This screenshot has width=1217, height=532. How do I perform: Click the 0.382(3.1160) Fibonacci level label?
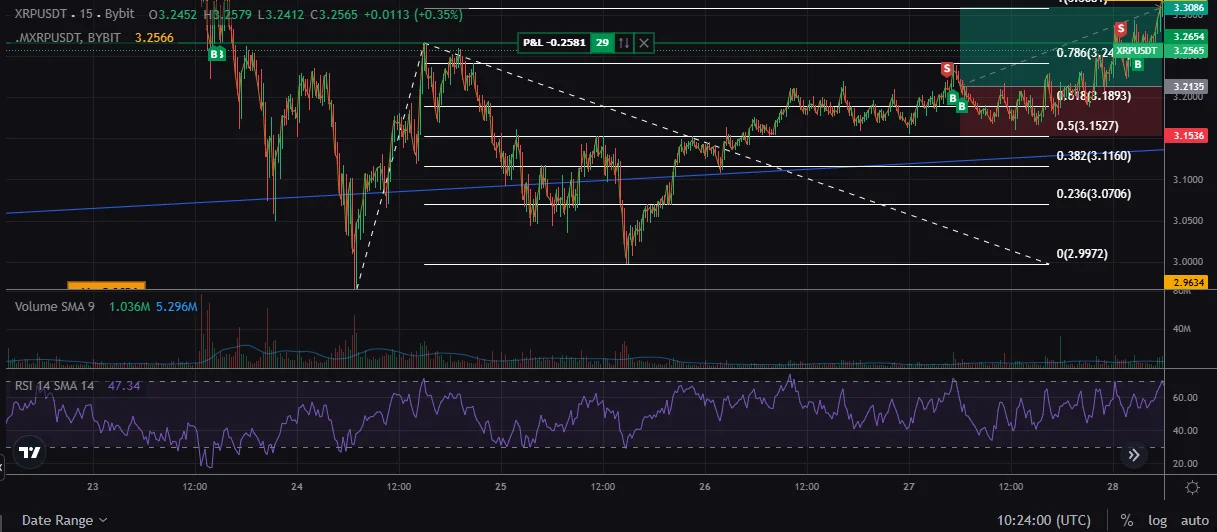point(1094,156)
